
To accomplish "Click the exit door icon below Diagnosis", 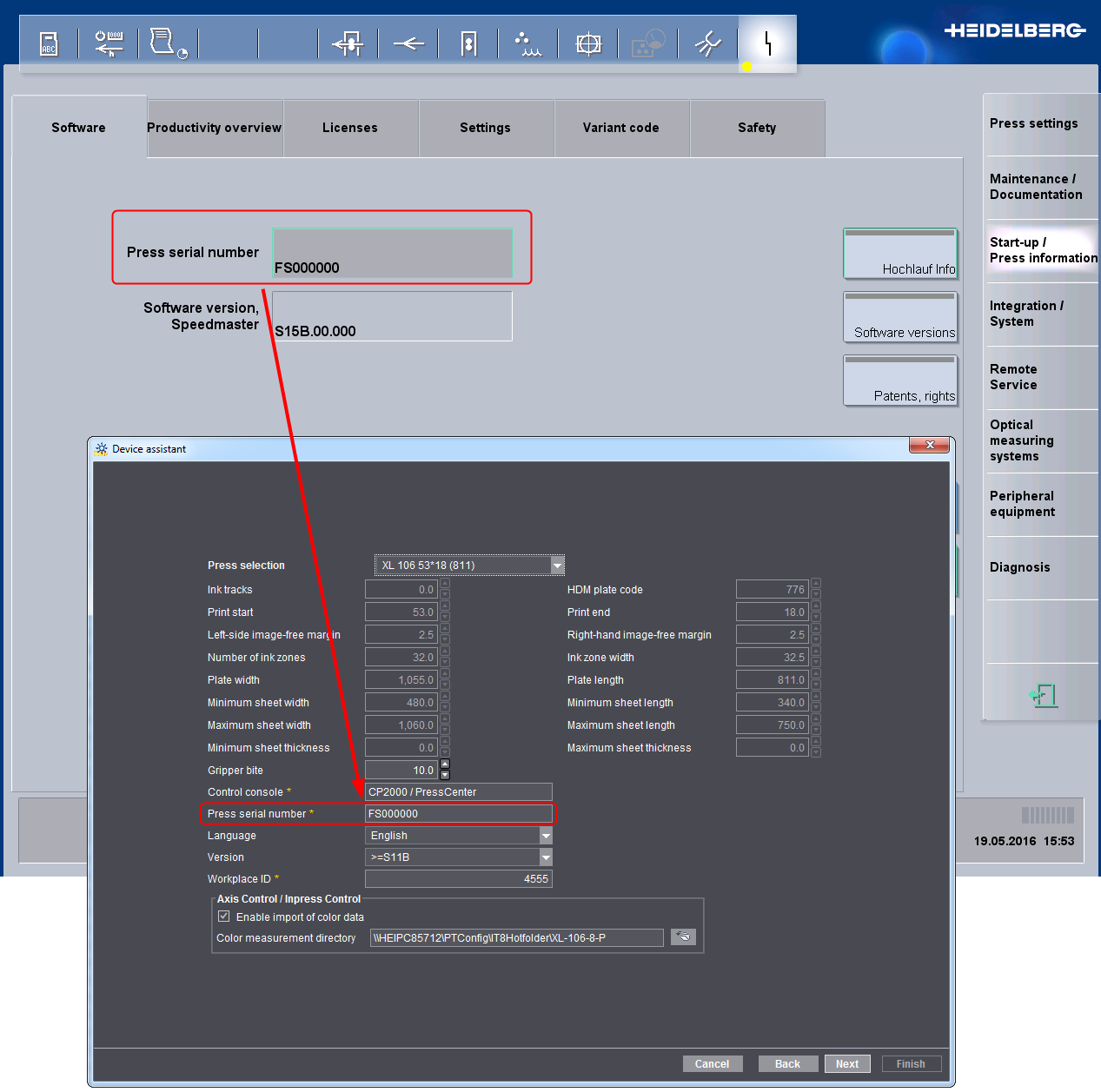I will pos(1041,694).
